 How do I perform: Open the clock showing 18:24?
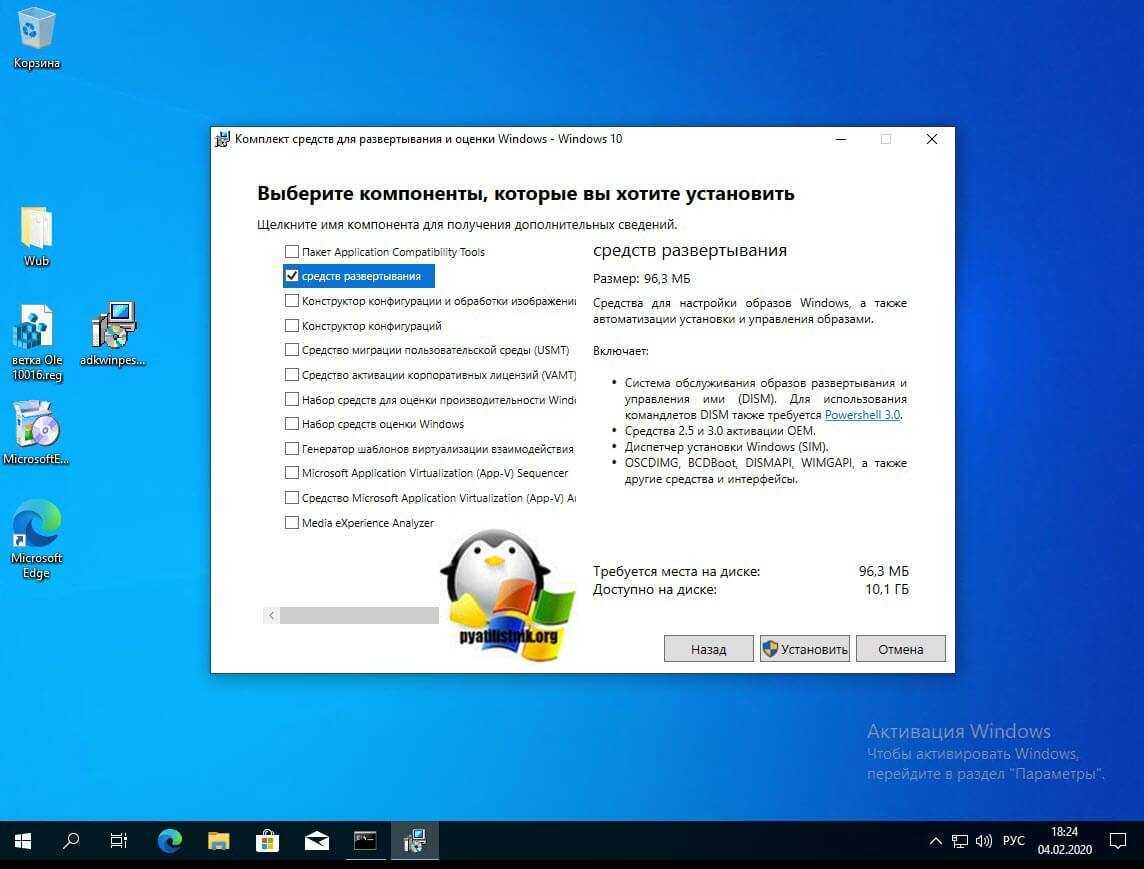pyautogui.click(x=1064, y=841)
